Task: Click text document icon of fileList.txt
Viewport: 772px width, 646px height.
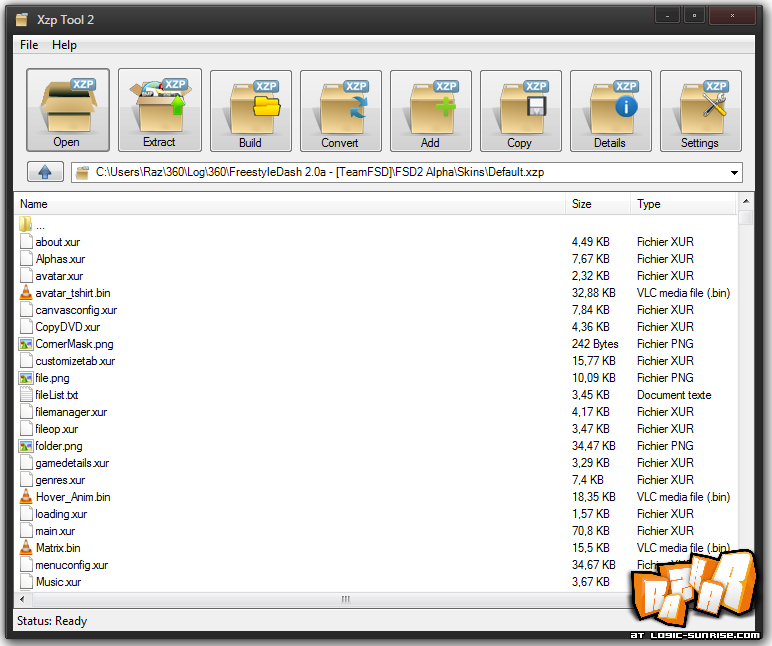Action: pyautogui.click(x=26, y=395)
